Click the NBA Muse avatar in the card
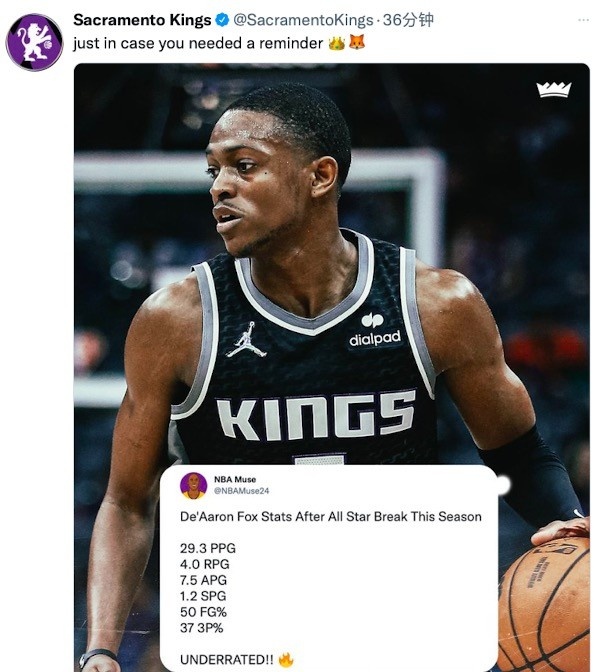 pyautogui.click(x=194, y=486)
